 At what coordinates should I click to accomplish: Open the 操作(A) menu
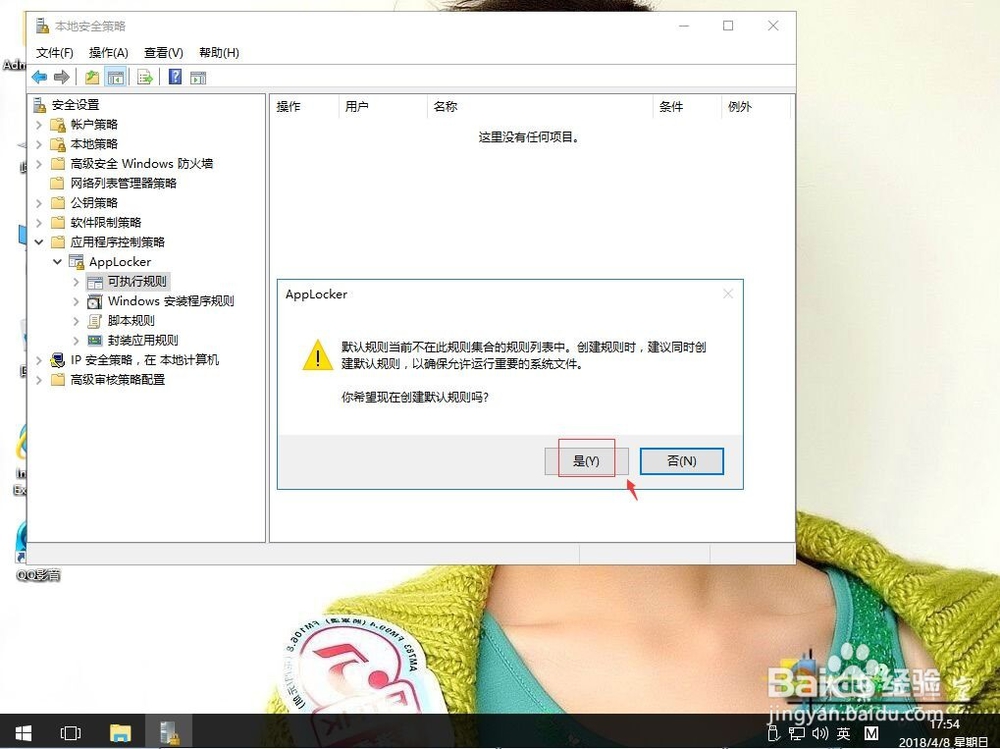coord(108,52)
